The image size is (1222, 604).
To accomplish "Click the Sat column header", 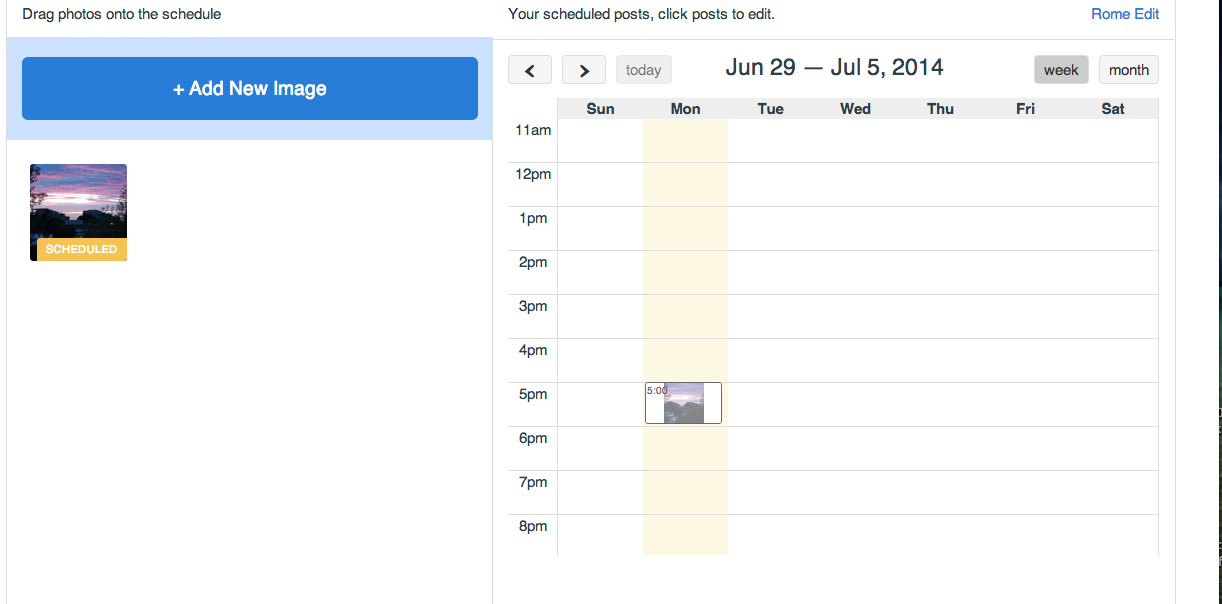I will 1113,109.
